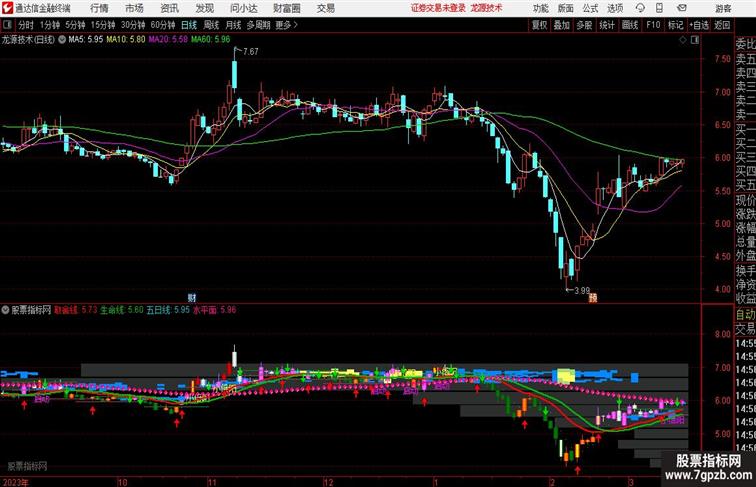The image size is (756, 487).
Task: Toggle the right info panel icon
Action: tap(695, 40)
